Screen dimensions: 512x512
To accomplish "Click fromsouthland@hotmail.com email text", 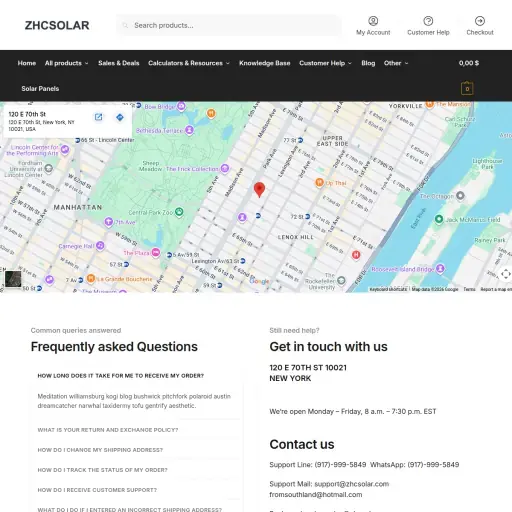I will (316, 494).
